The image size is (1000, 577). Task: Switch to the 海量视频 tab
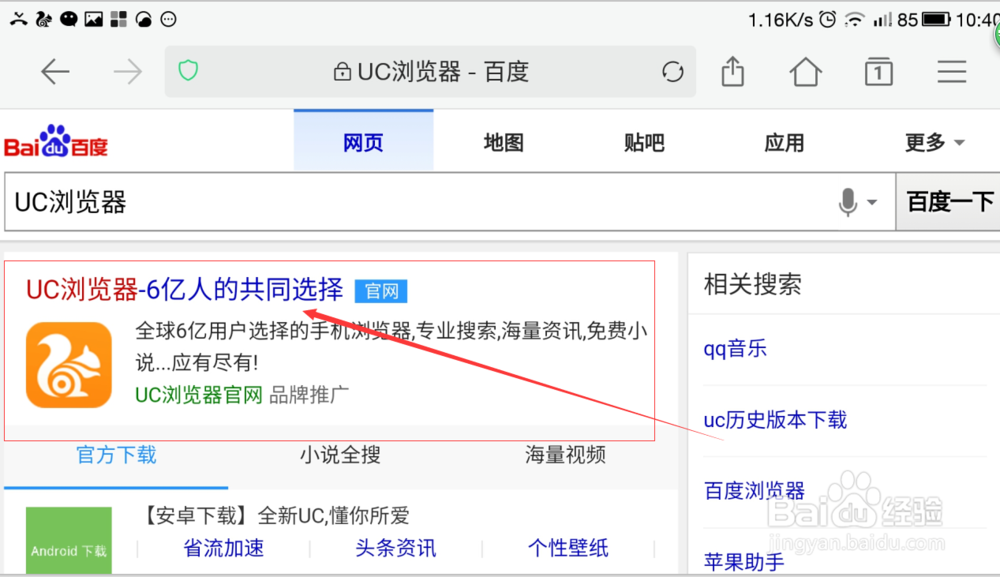click(x=565, y=455)
